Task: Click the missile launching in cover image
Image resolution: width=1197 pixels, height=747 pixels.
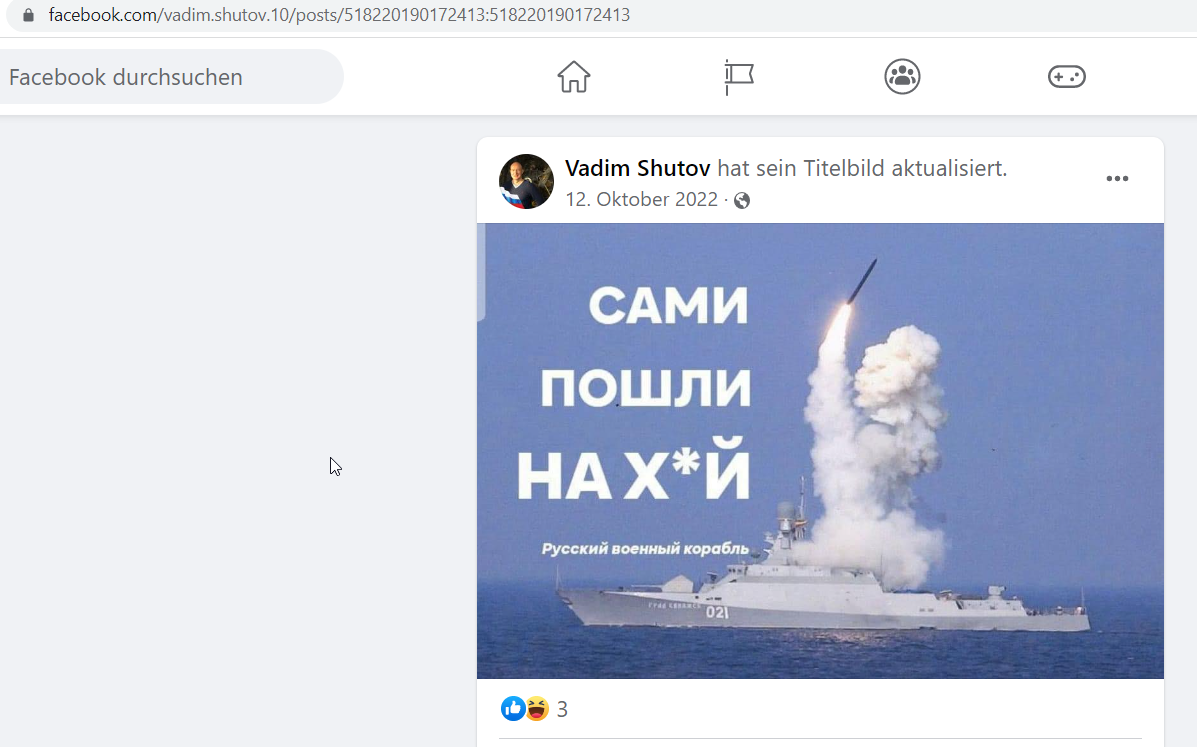Action: (861, 281)
